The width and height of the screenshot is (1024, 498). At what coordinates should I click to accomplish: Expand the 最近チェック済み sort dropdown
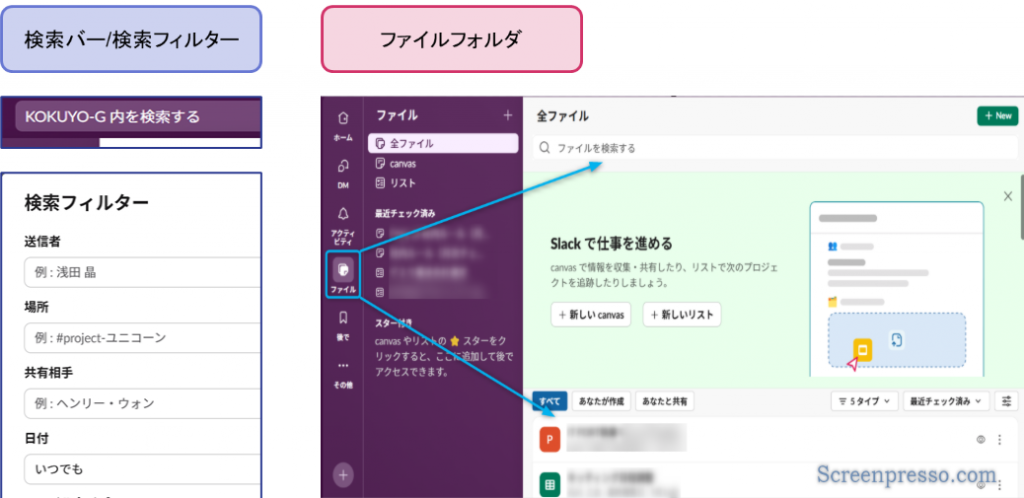point(944,401)
